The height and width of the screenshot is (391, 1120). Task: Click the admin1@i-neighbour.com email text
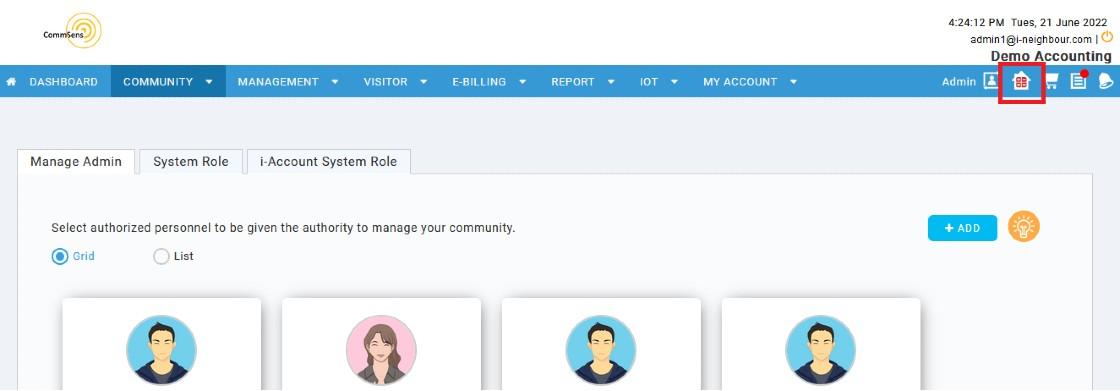pos(1031,39)
